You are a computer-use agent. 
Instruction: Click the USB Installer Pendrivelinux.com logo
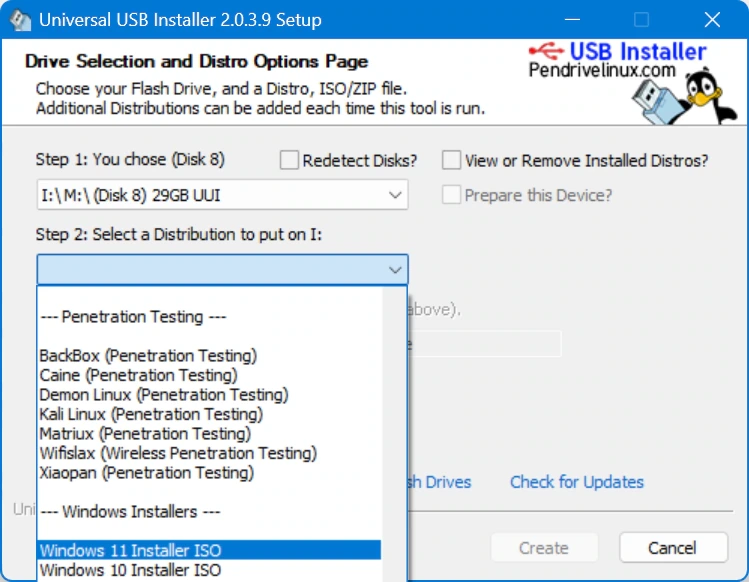[x=617, y=60]
